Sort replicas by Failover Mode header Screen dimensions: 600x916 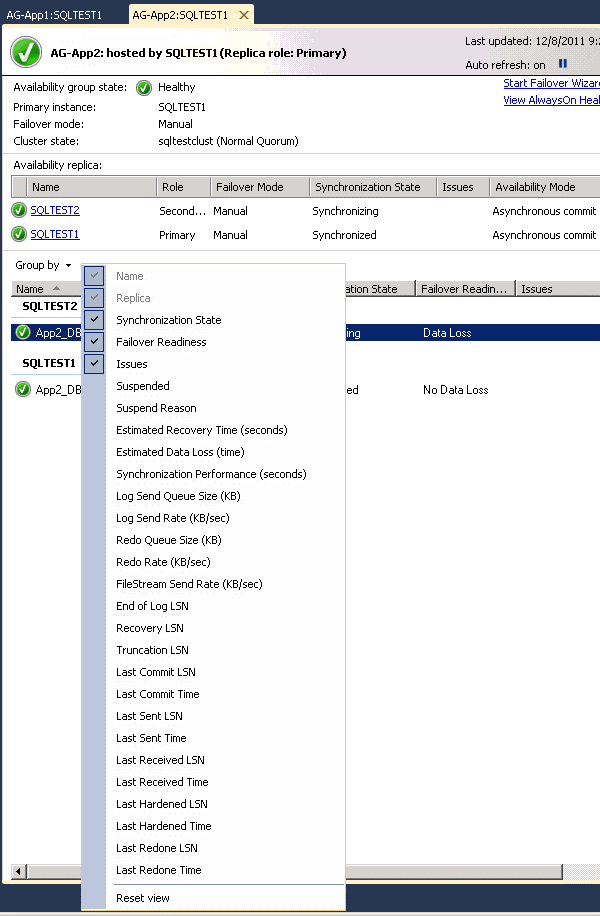pos(260,187)
